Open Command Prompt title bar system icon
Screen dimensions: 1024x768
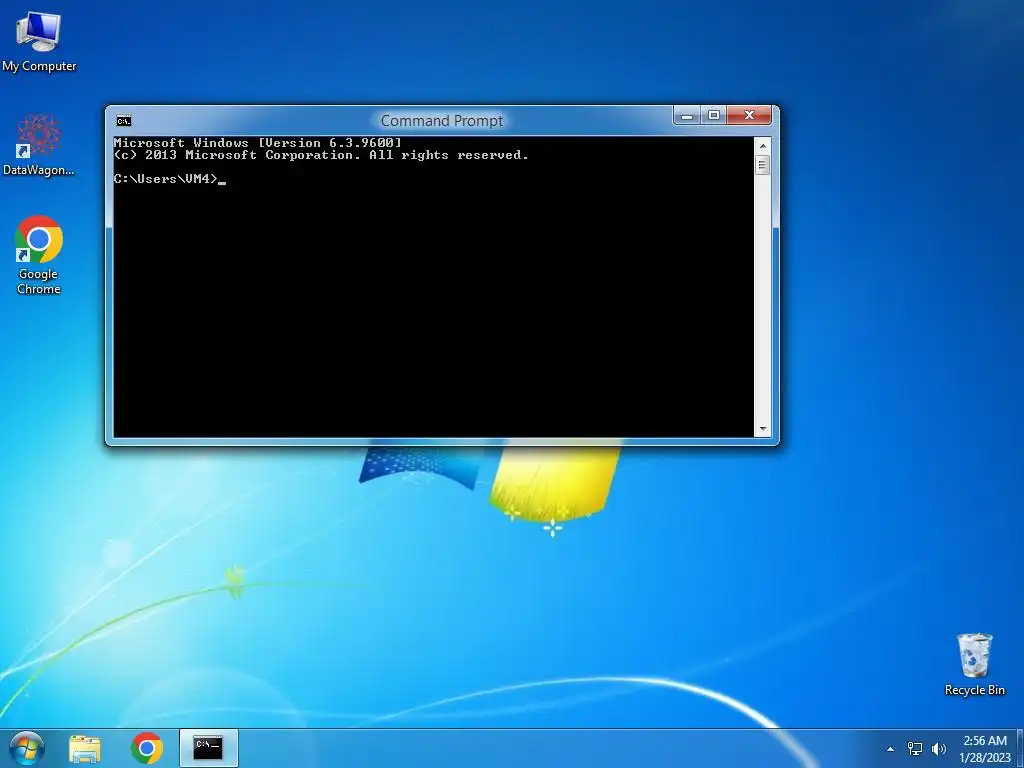(x=123, y=121)
